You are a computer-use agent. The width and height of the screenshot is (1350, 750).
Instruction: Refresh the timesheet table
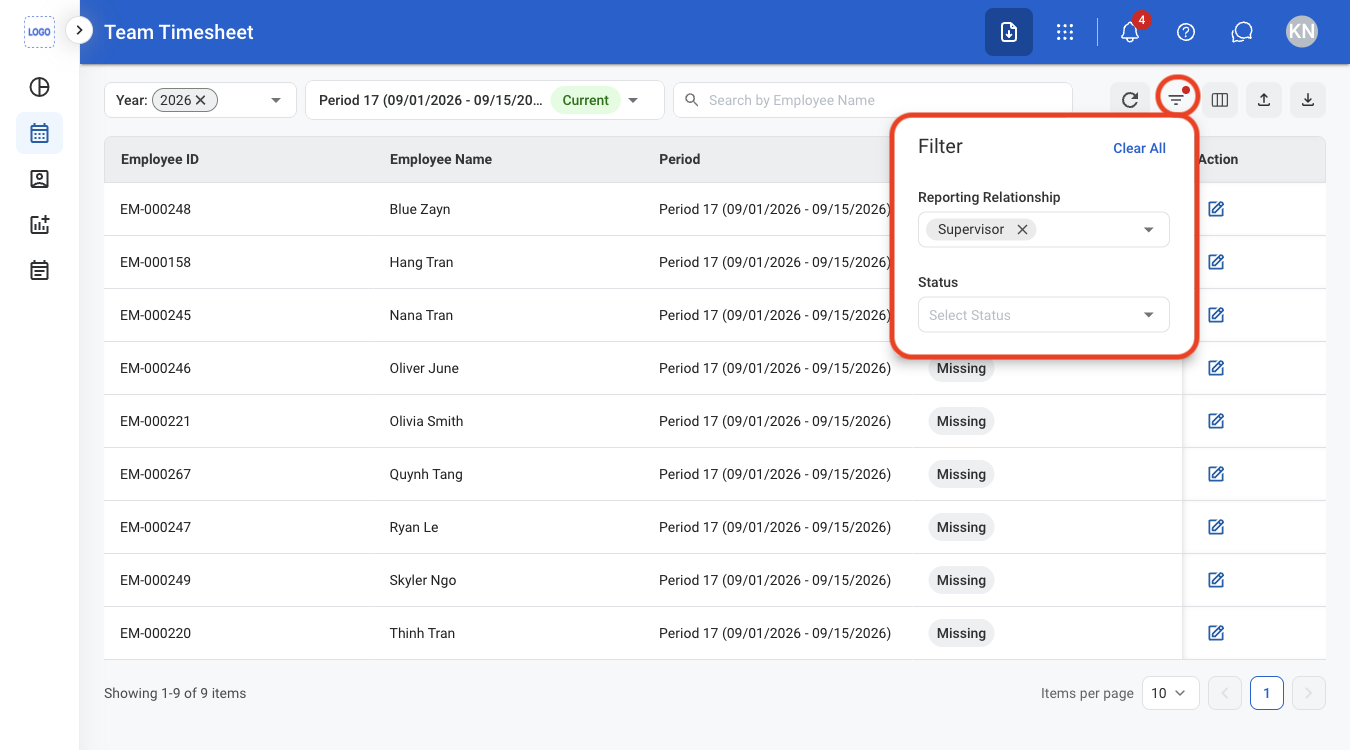(x=1130, y=100)
